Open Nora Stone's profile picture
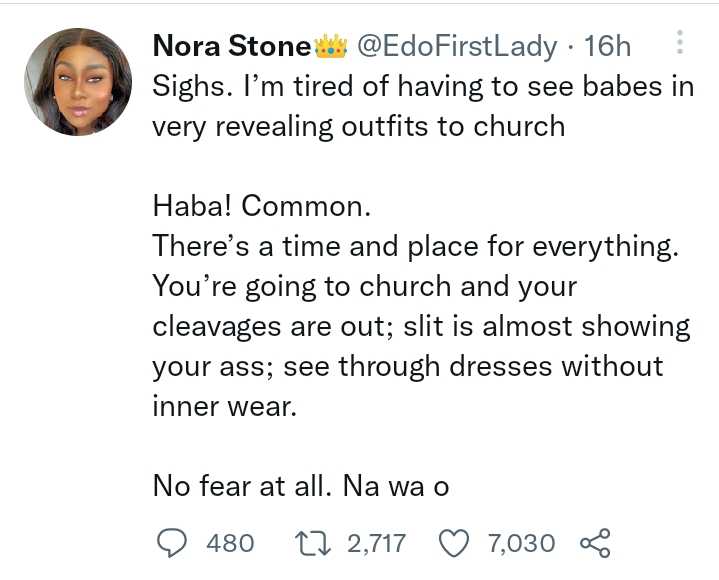 pyautogui.click(x=78, y=82)
